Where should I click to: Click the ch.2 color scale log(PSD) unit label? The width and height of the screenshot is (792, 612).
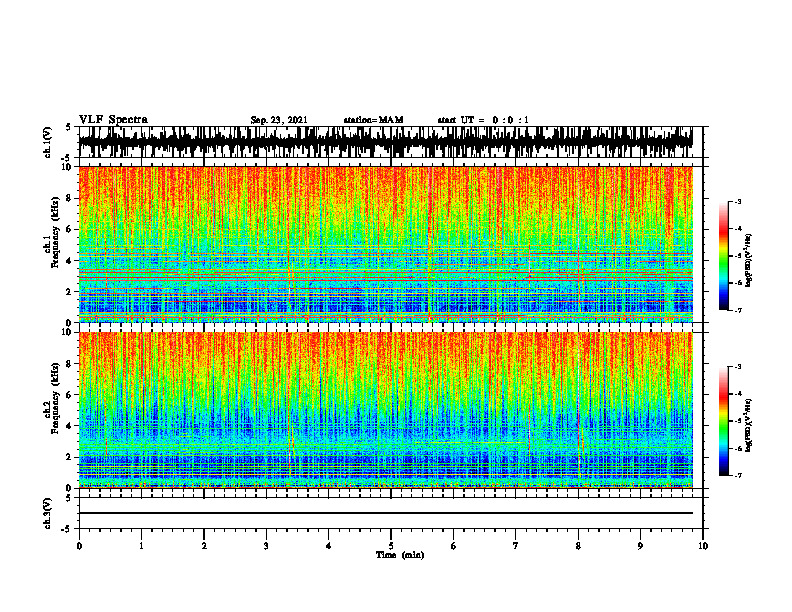(x=749, y=425)
